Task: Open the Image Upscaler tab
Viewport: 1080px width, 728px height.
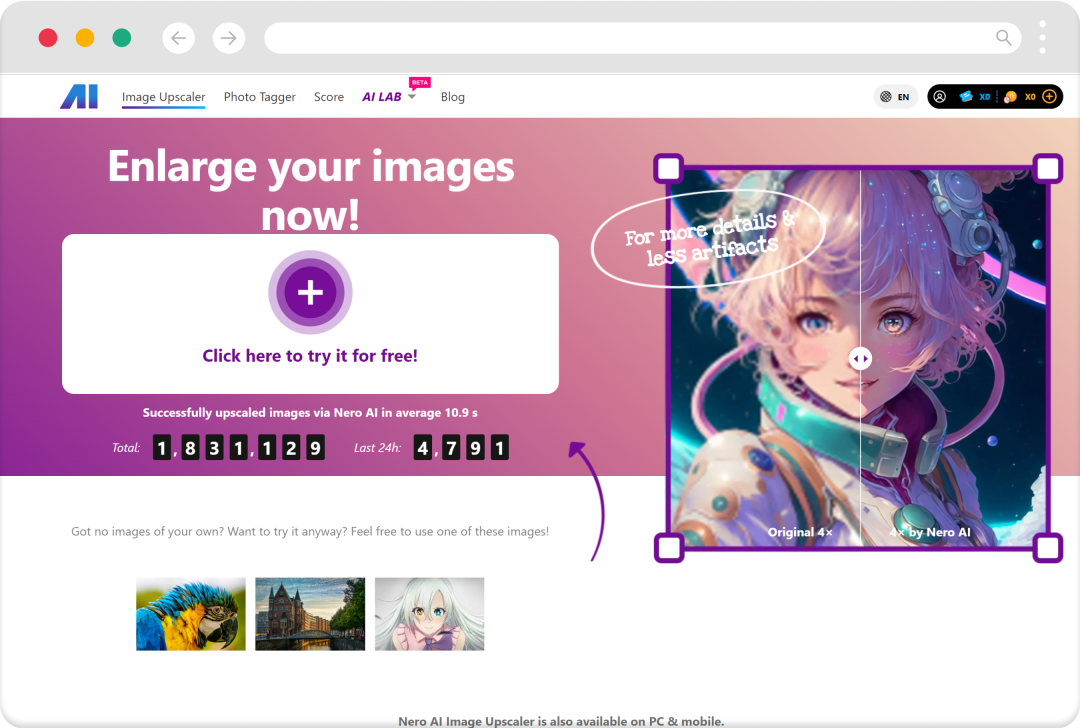Action: (x=163, y=97)
